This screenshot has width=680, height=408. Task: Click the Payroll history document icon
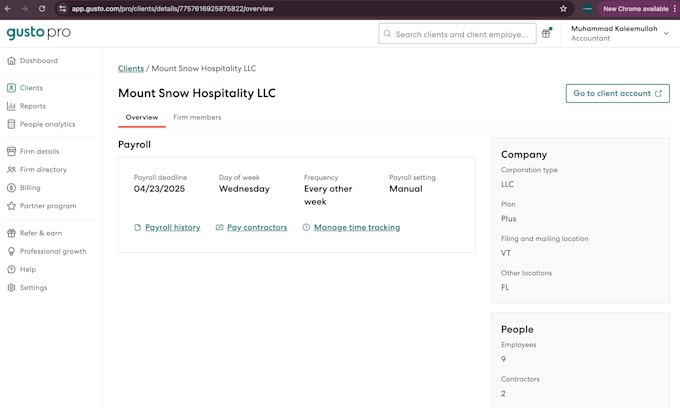(137, 228)
